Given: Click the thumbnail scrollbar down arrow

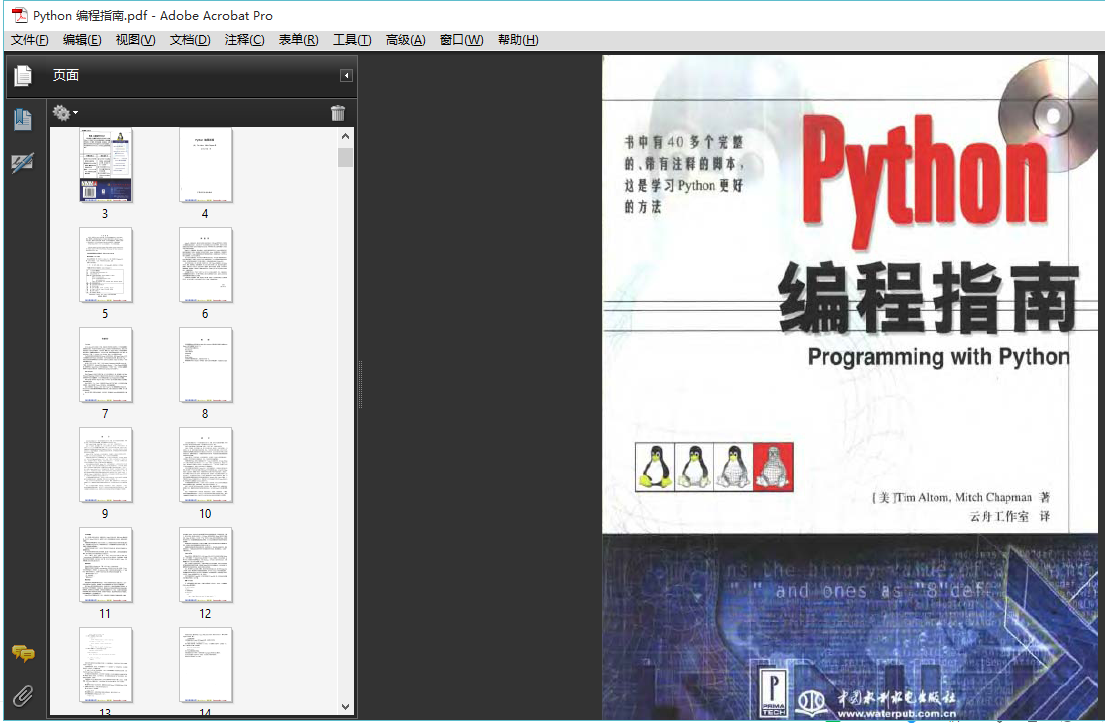Looking at the screenshot, I should tap(345, 707).
